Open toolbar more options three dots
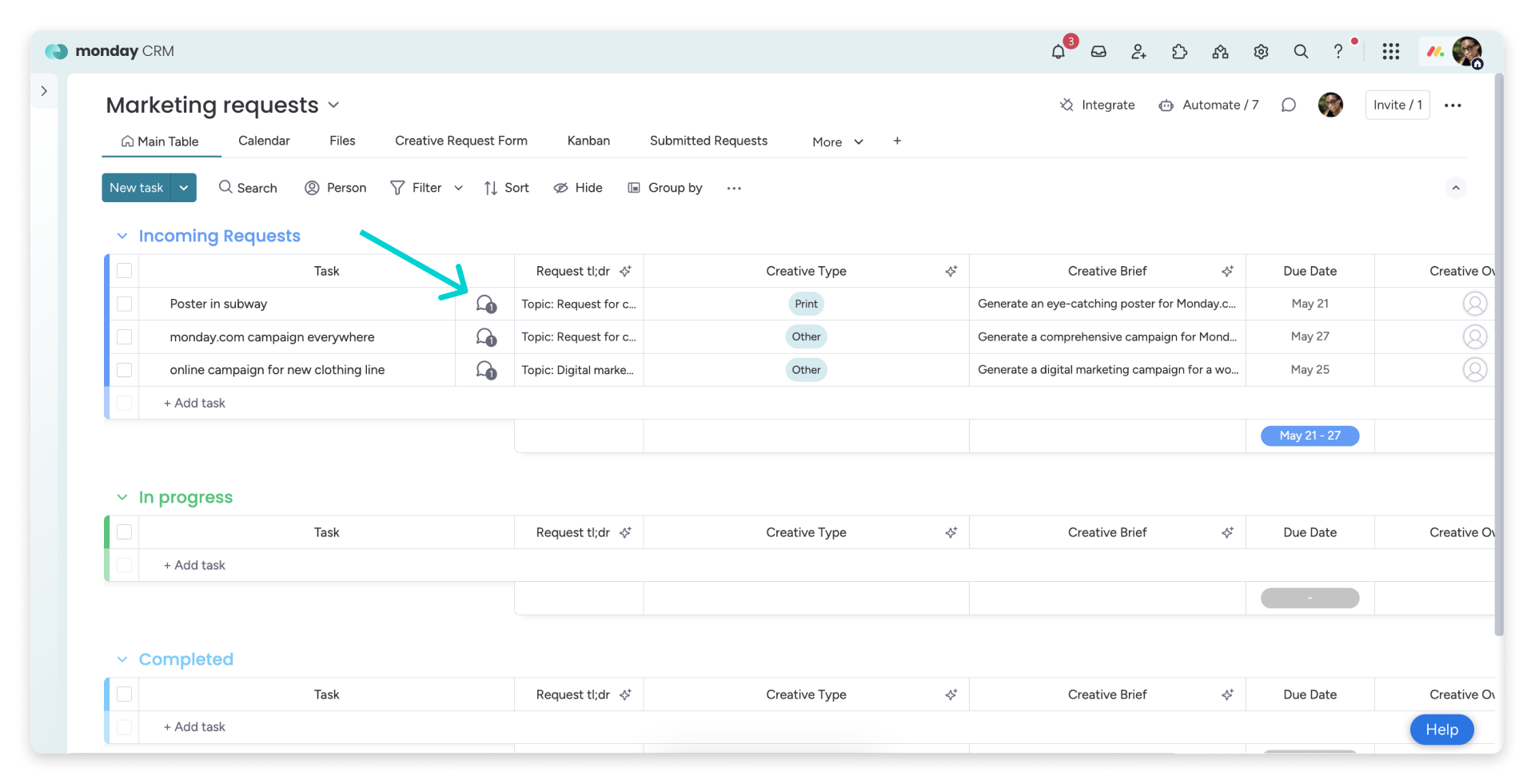1535x784 pixels. click(734, 188)
